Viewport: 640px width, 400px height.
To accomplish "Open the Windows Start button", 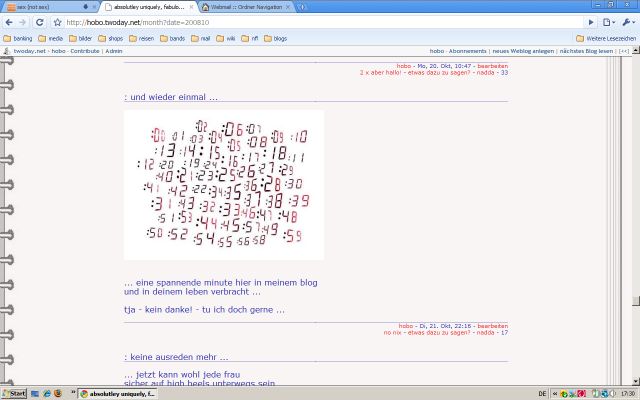I will 14,393.
